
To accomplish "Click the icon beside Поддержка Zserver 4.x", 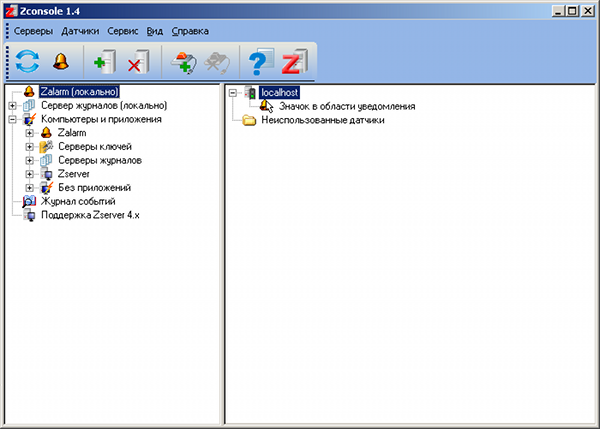I will coord(29,215).
